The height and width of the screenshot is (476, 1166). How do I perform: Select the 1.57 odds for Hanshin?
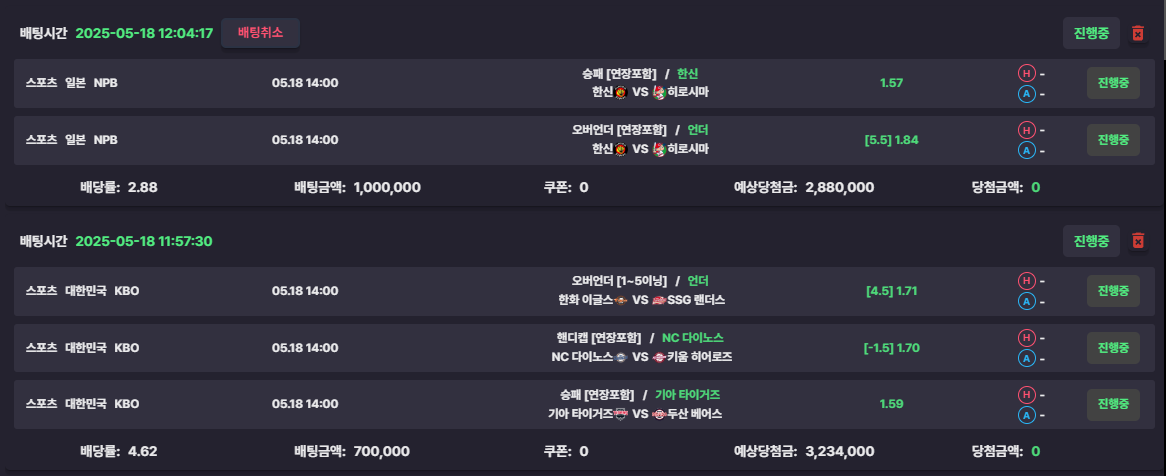pyautogui.click(x=891, y=83)
